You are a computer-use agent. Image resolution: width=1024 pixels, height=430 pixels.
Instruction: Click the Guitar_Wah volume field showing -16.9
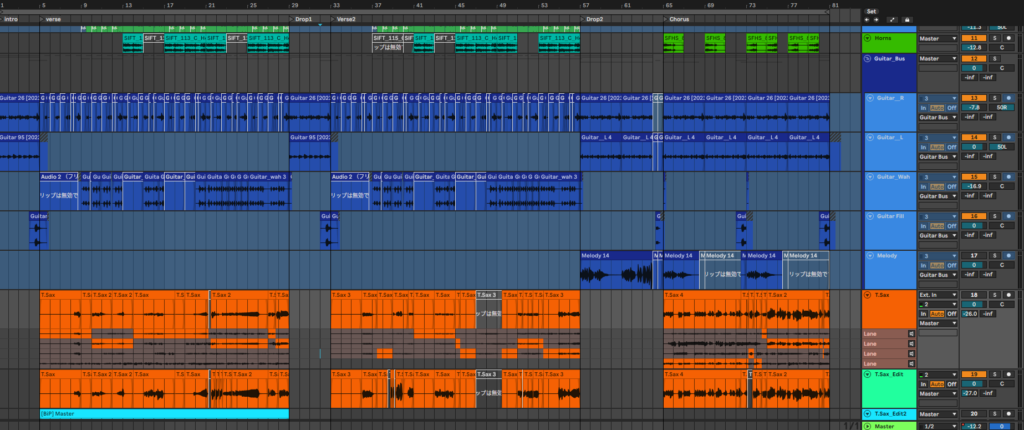pos(974,186)
